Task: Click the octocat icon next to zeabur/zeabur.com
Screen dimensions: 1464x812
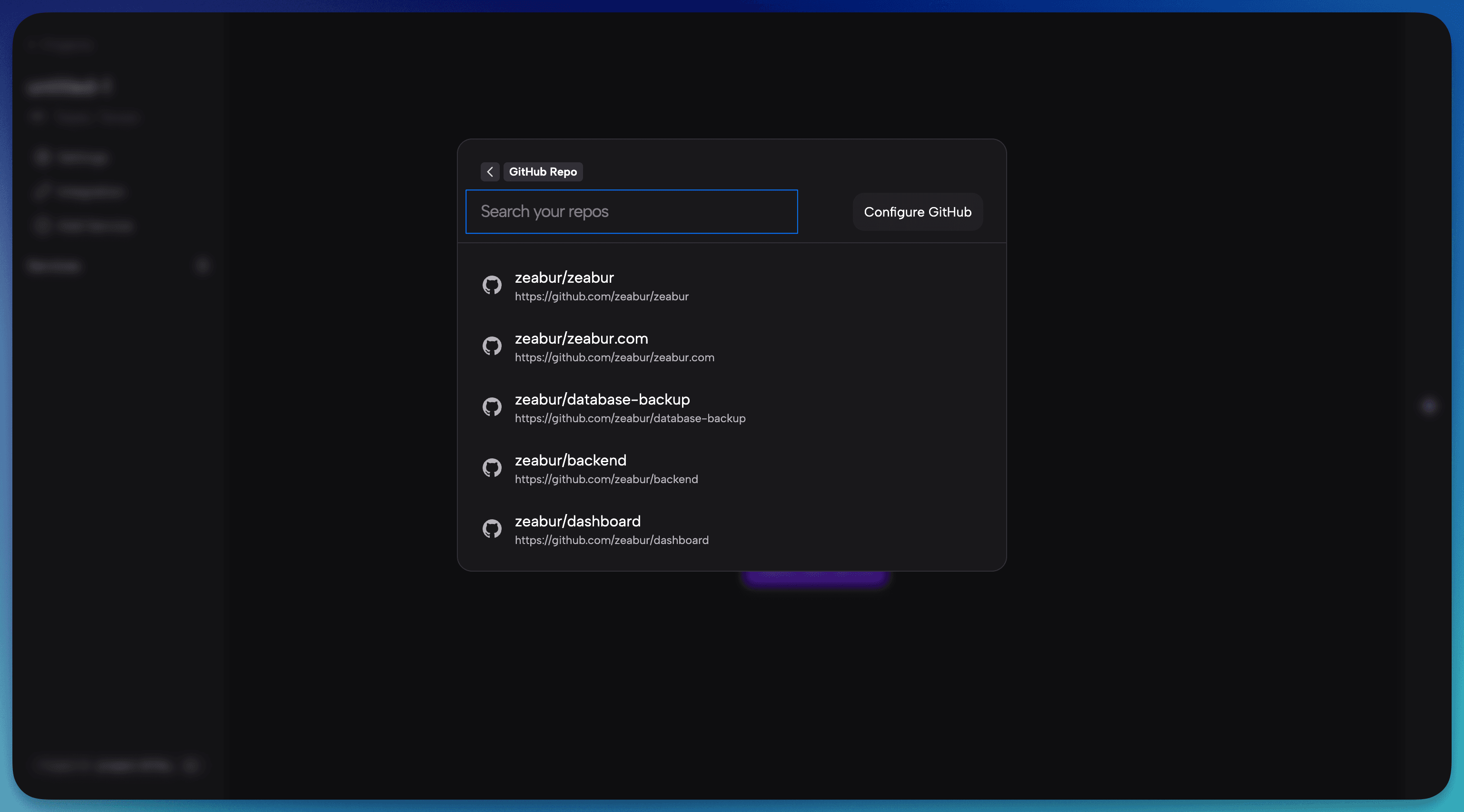Action: coord(492,346)
